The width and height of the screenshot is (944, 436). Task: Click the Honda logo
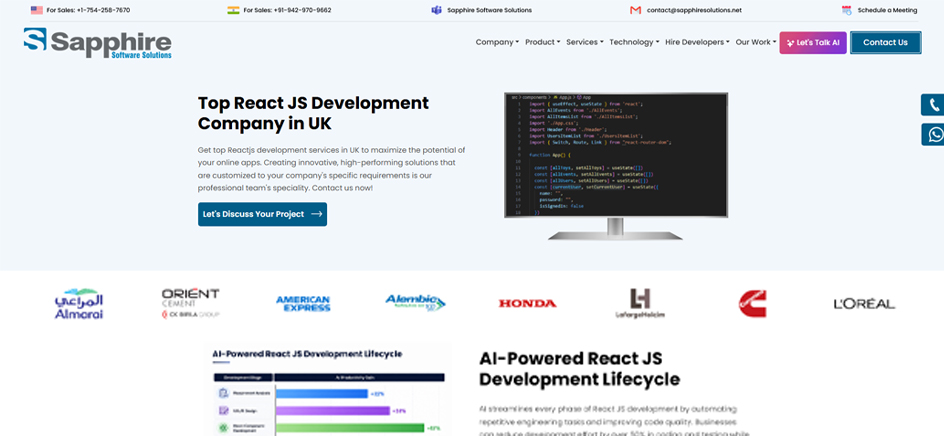(527, 304)
